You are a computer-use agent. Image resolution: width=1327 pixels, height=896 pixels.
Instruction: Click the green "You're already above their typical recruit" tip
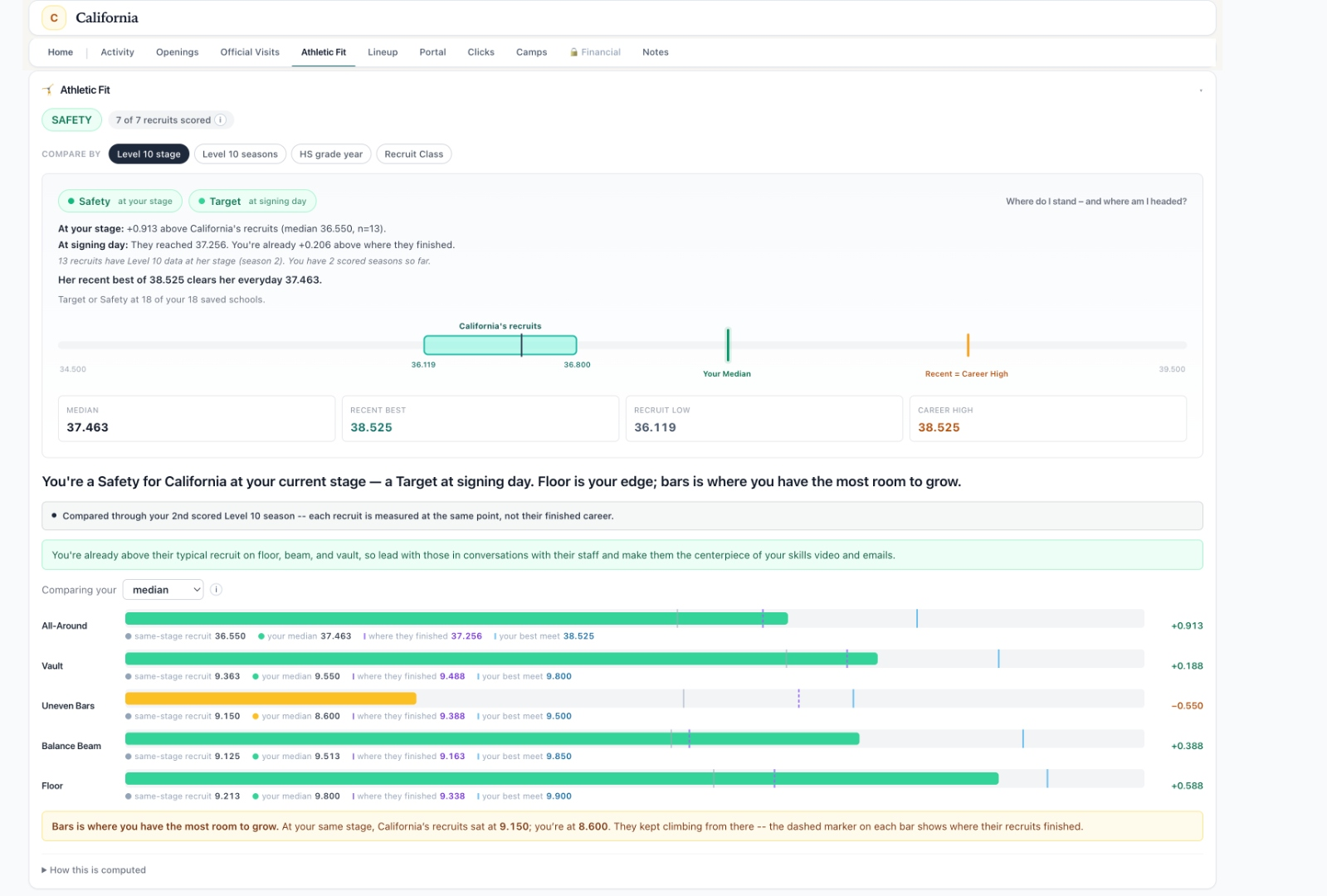(622, 555)
